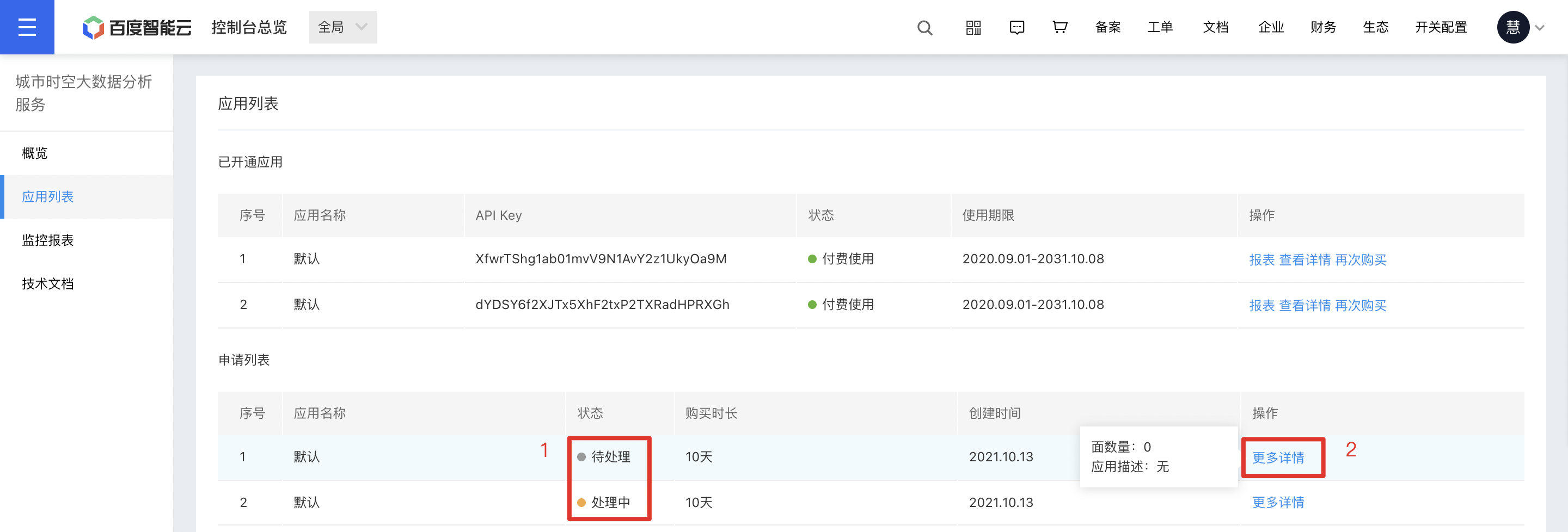
Task: Open the shopping cart icon
Action: point(1059,27)
